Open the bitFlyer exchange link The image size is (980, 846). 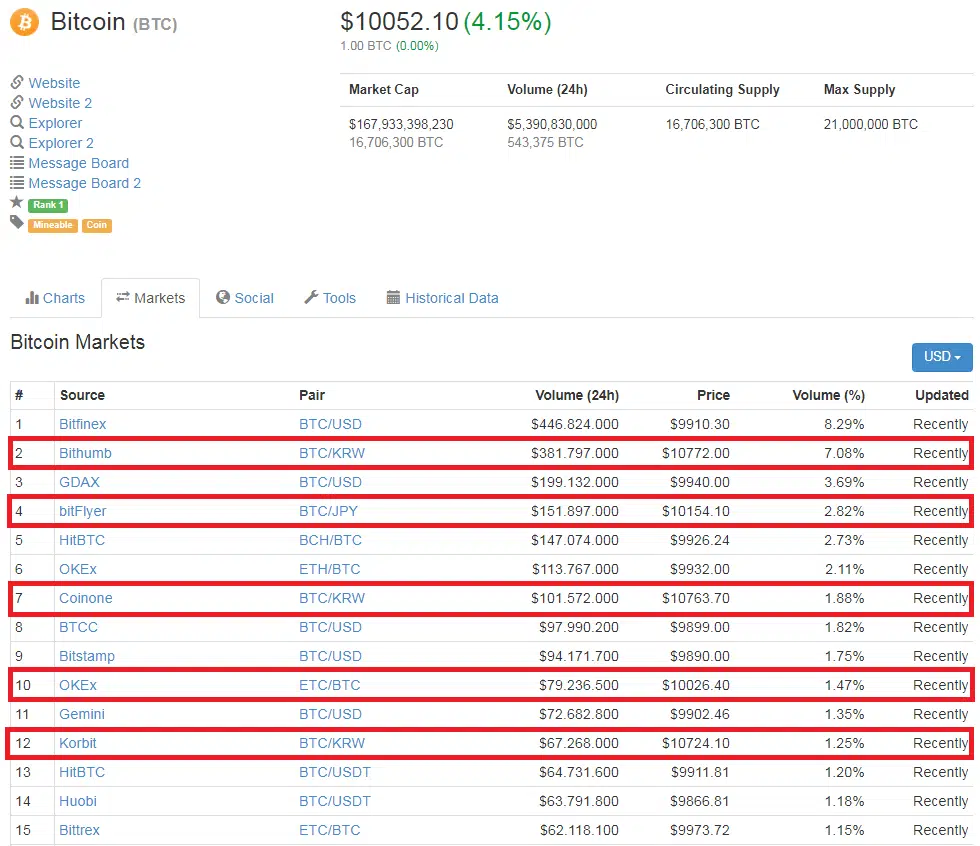82,511
